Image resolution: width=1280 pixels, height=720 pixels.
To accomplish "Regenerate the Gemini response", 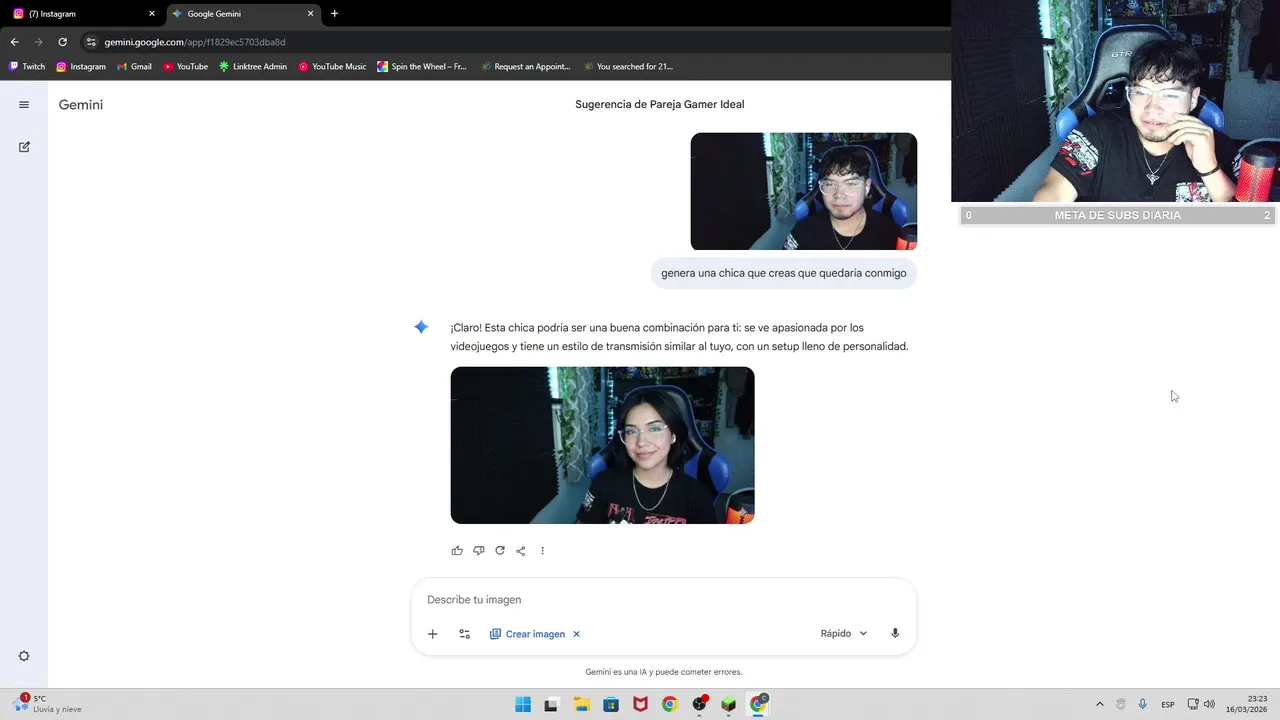I will [x=500, y=551].
